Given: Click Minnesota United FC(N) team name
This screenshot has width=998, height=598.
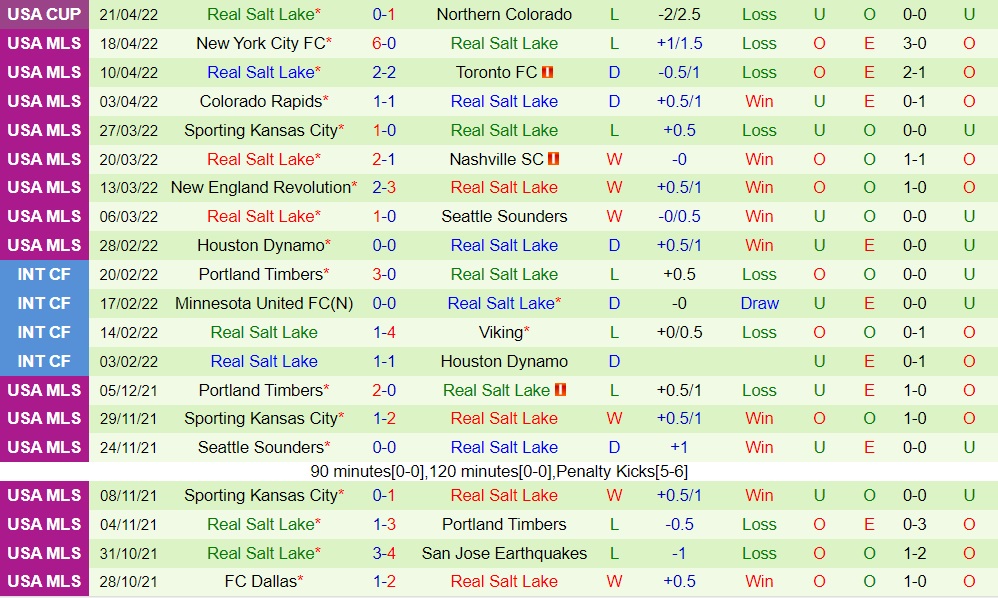Looking at the screenshot, I should point(264,304).
